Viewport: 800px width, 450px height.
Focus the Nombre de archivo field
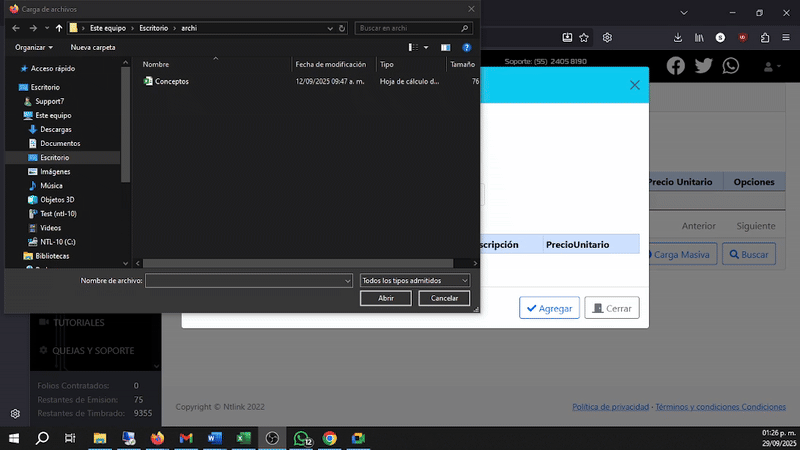click(248, 281)
